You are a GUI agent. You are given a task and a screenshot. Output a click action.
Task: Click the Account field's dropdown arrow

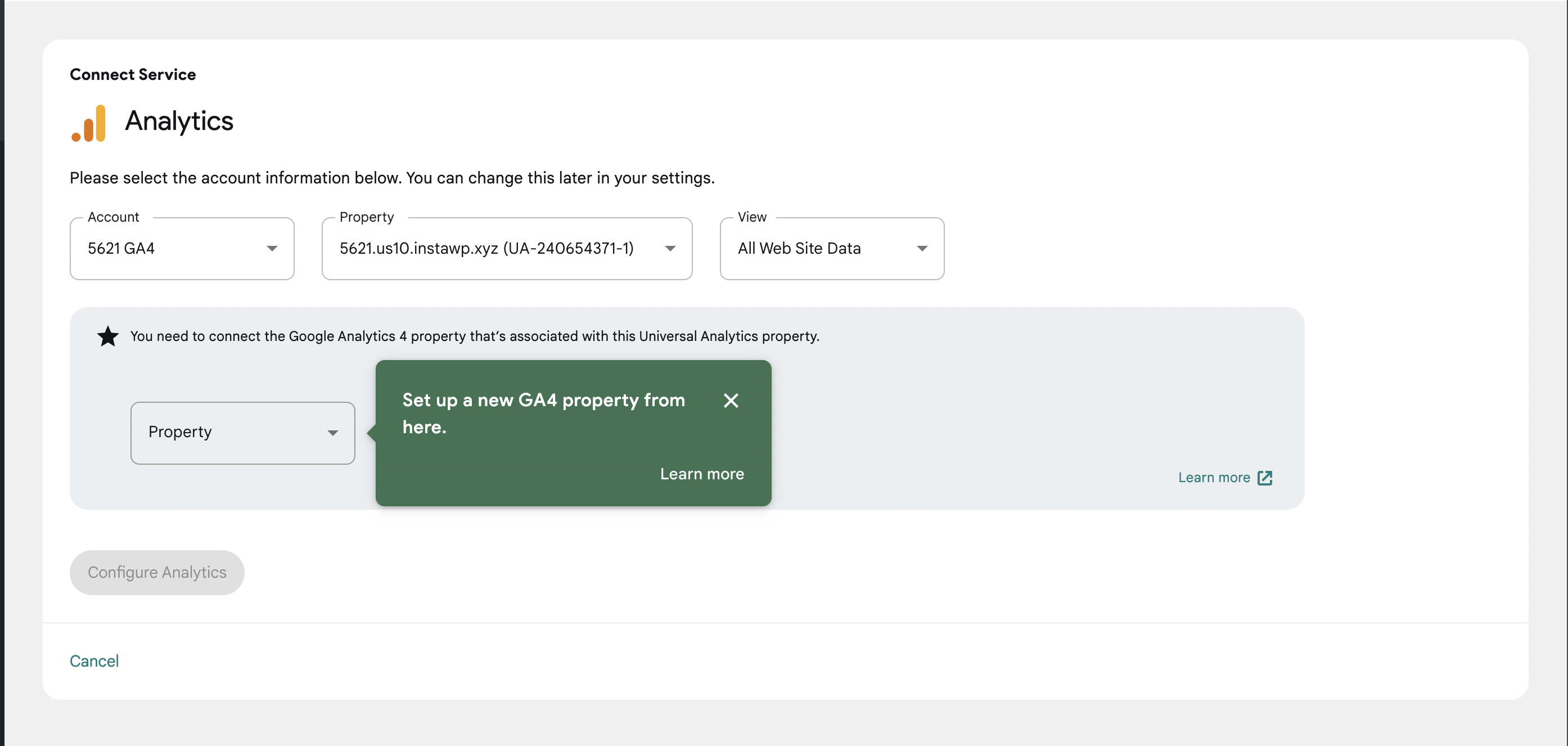point(272,249)
